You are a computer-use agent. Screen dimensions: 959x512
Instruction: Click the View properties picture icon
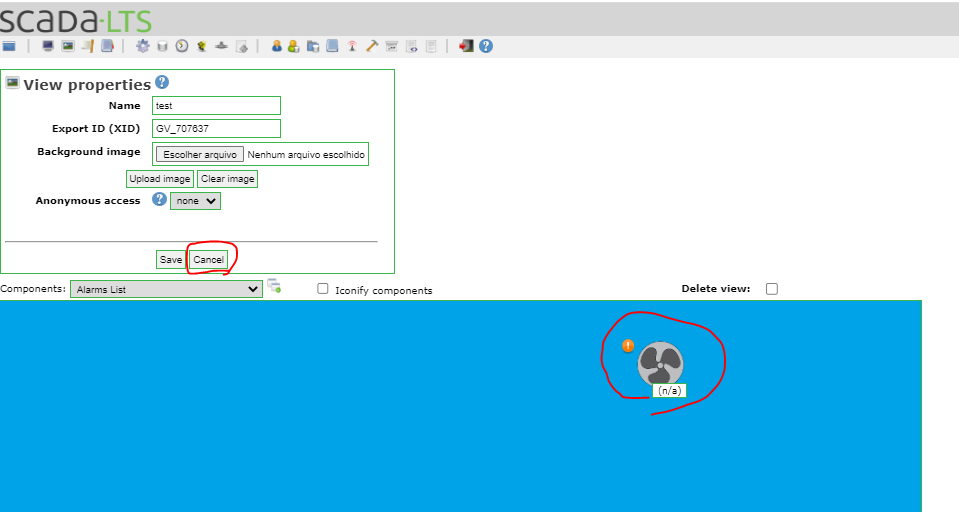coord(12,83)
